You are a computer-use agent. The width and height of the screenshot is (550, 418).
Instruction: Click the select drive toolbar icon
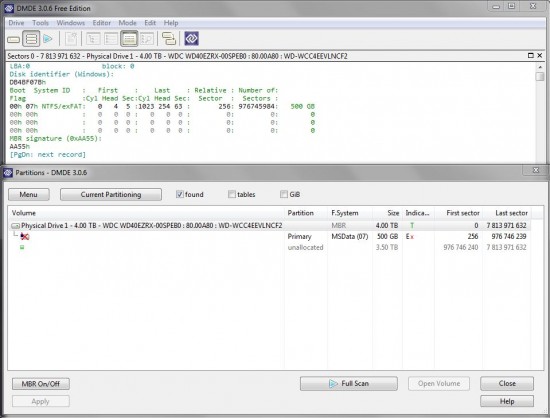click(14, 39)
